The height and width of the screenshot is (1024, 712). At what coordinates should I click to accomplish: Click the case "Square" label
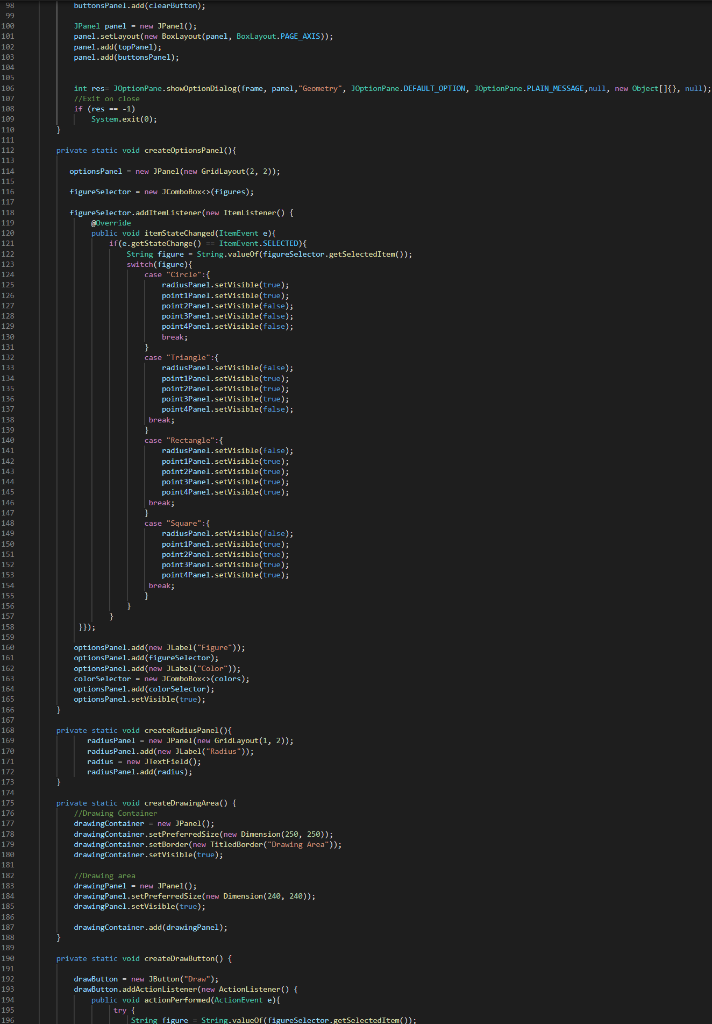[x=177, y=524]
